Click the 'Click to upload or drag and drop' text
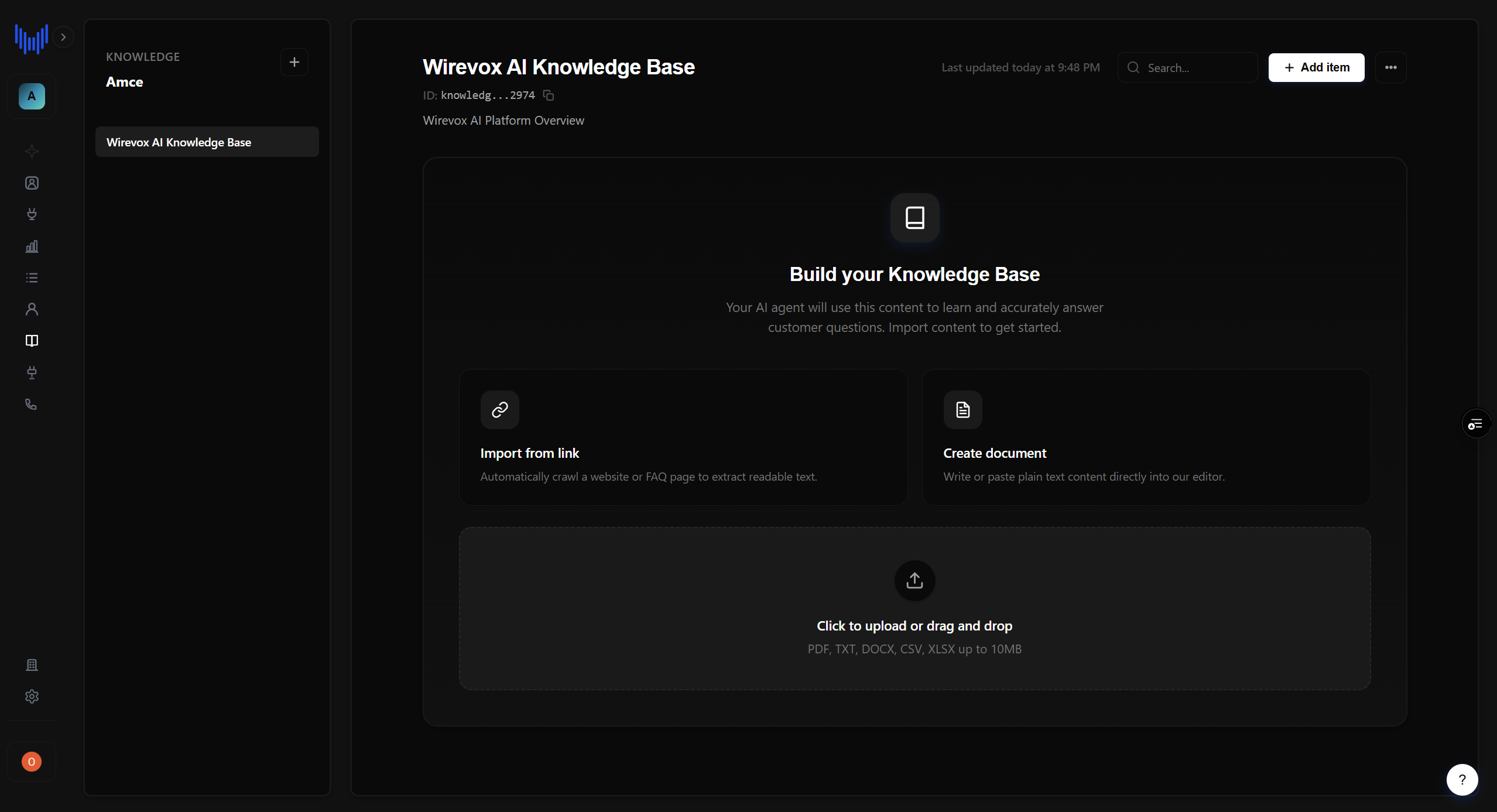 pyautogui.click(x=914, y=626)
